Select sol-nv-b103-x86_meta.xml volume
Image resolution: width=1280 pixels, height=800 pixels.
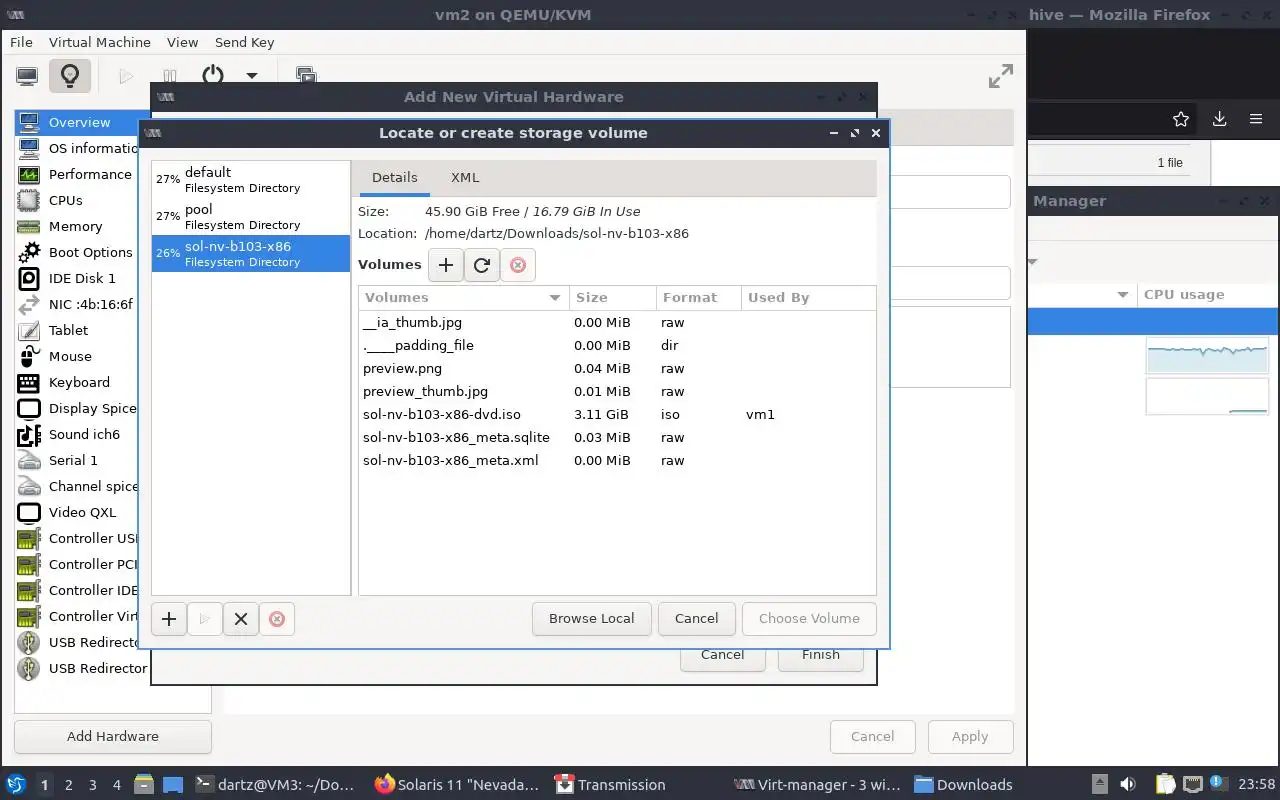click(x=617, y=460)
